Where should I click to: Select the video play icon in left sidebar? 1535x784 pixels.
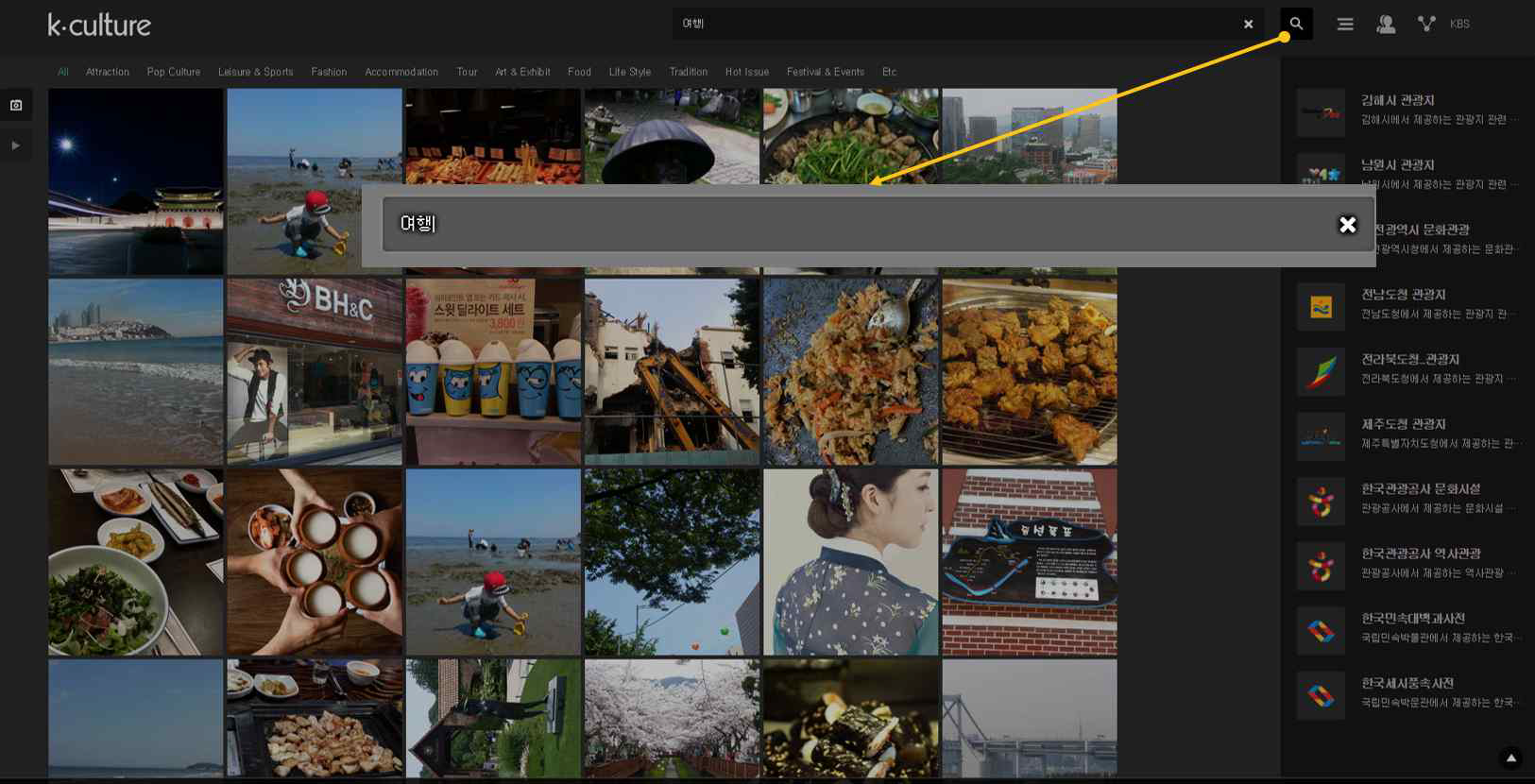16,145
